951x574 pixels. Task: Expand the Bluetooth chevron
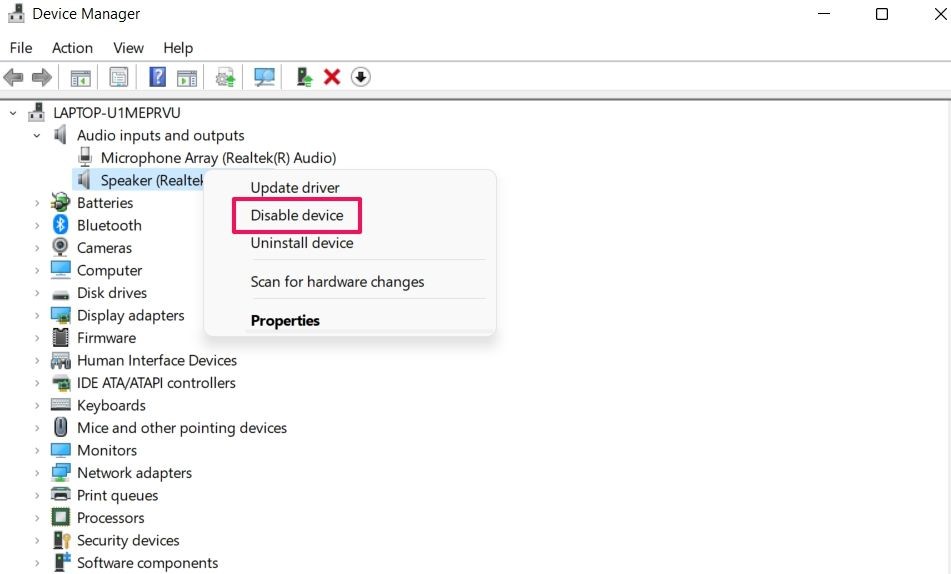point(37,225)
